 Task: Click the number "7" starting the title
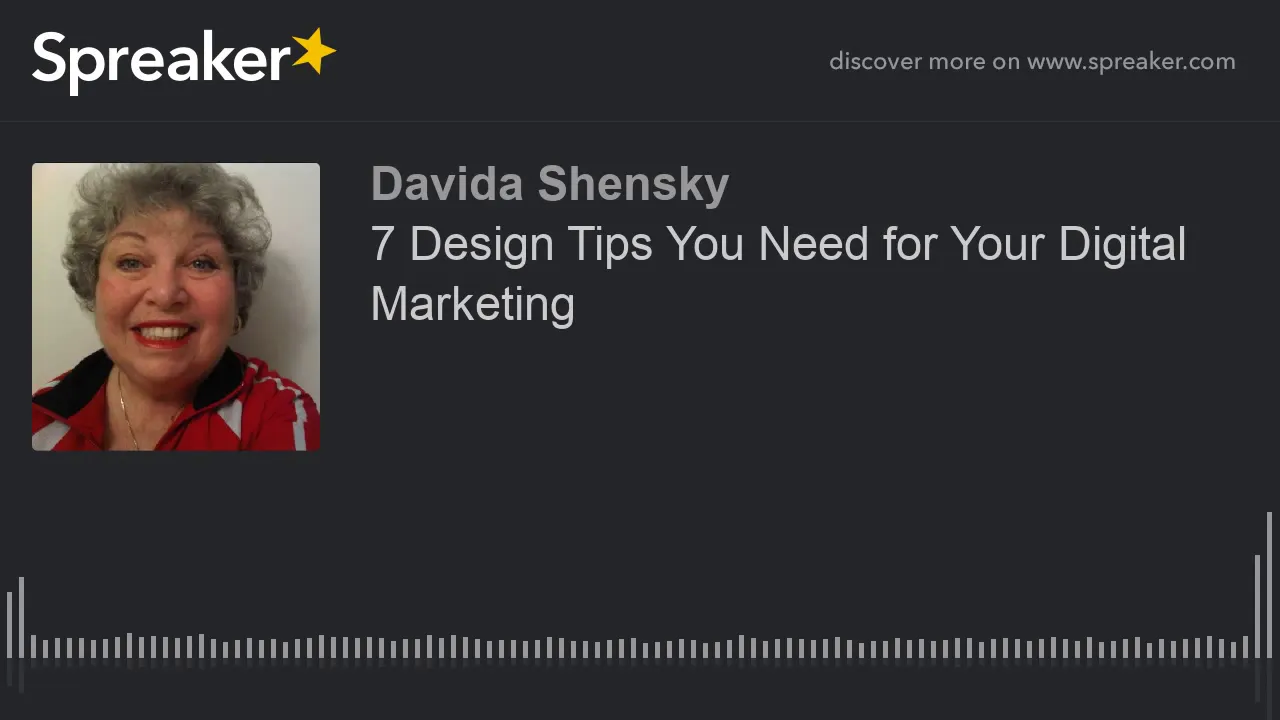pos(382,245)
